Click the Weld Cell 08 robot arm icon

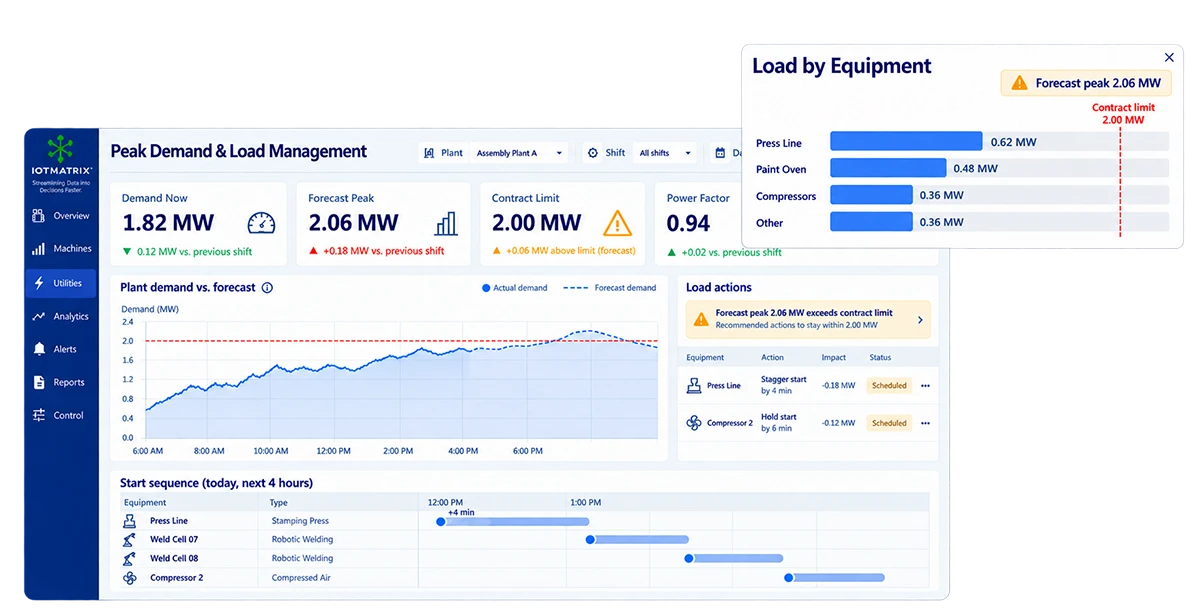click(x=129, y=559)
